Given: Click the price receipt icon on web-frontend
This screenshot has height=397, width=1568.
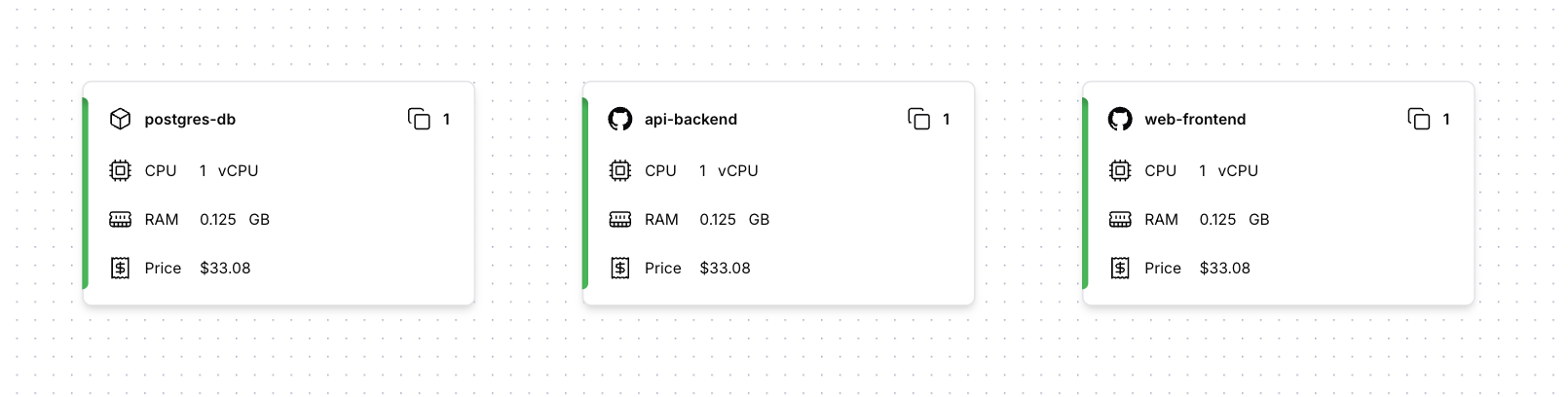Looking at the screenshot, I should point(1120,268).
